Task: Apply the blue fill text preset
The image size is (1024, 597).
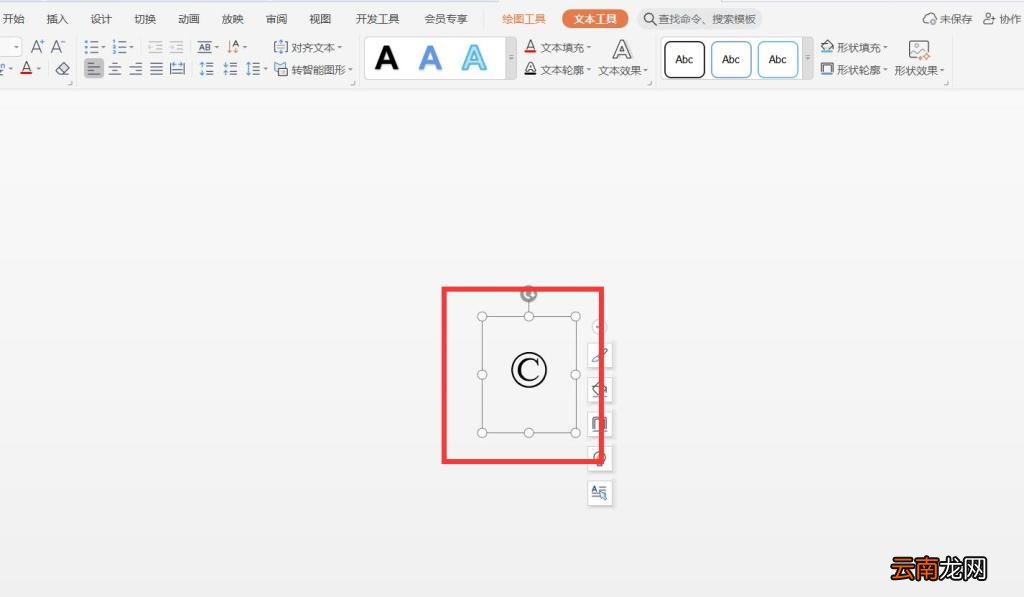Action: point(430,58)
